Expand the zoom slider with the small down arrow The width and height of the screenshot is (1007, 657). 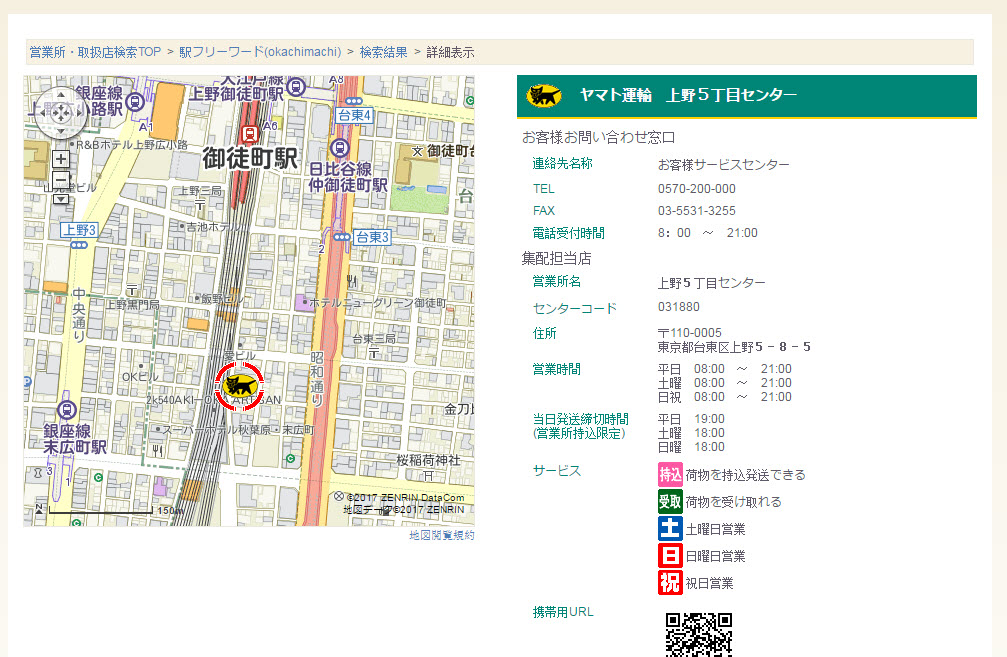pos(61,198)
